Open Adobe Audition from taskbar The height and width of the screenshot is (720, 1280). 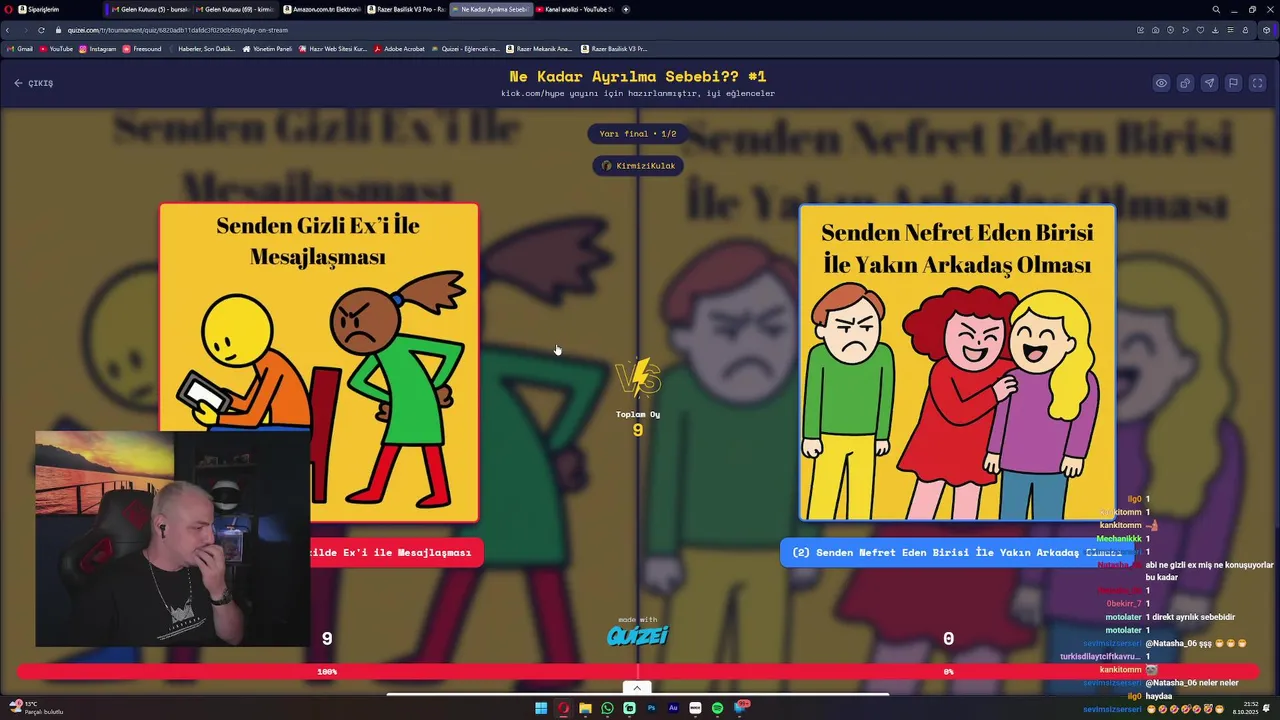pyautogui.click(x=673, y=708)
